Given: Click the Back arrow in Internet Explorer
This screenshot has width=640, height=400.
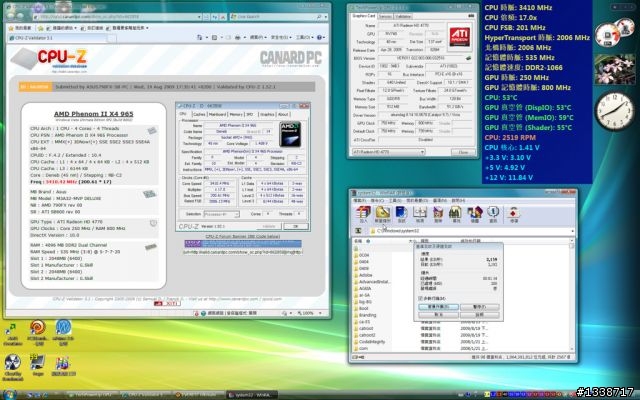Looking at the screenshot, I should [11, 15].
